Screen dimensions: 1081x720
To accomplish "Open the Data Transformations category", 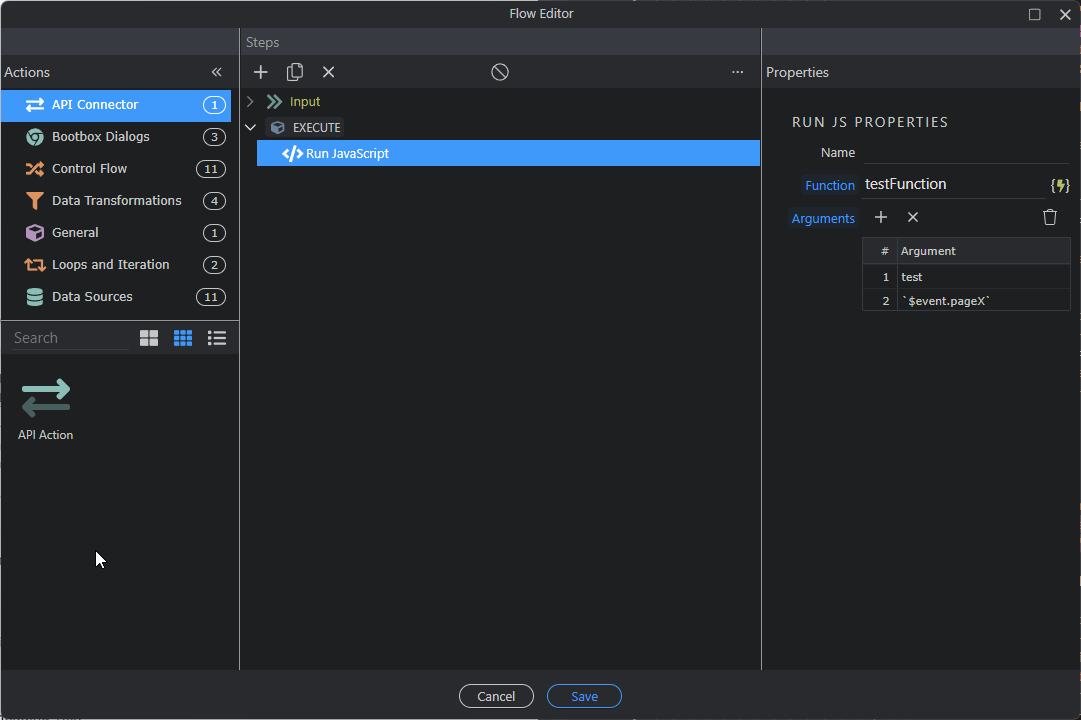I will (x=116, y=201).
